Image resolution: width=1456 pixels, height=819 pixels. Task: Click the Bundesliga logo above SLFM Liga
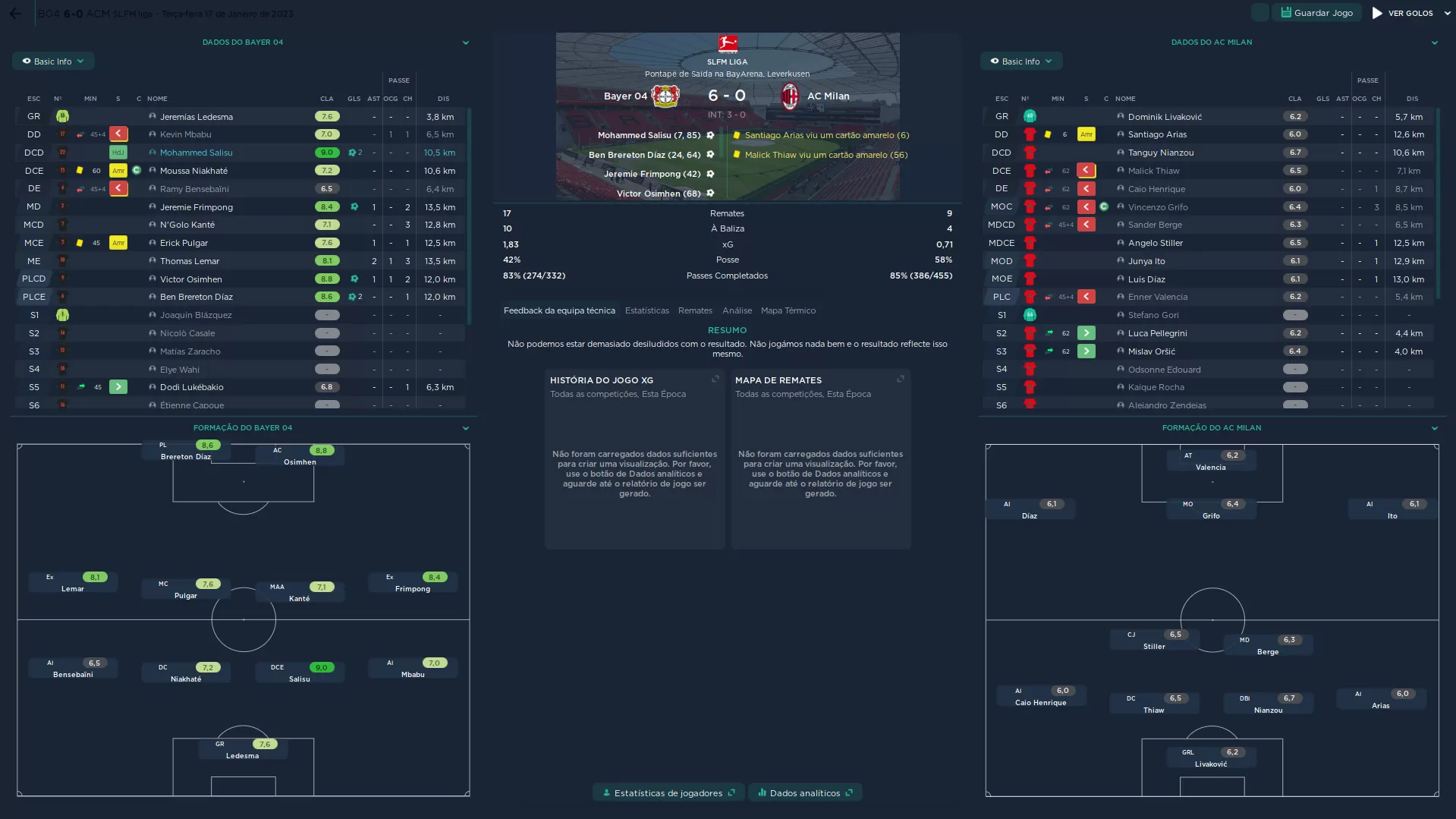728,44
